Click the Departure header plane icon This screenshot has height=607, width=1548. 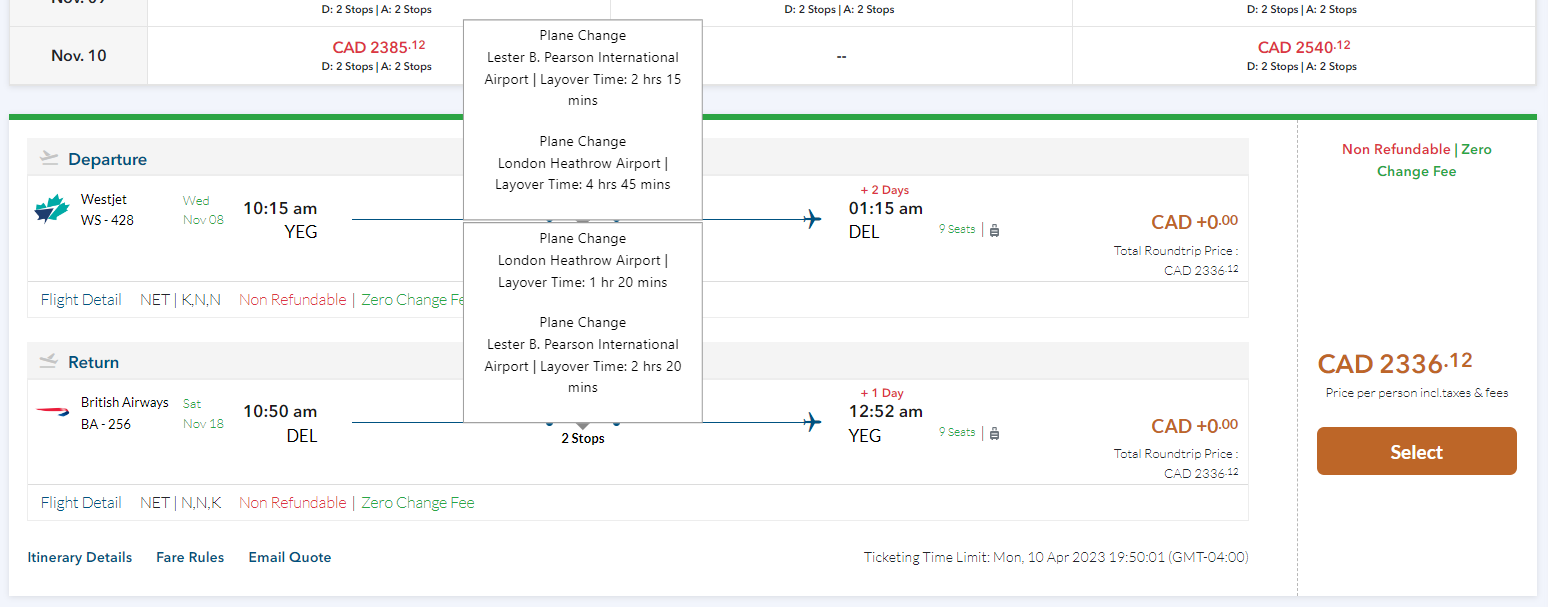point(49,158)
